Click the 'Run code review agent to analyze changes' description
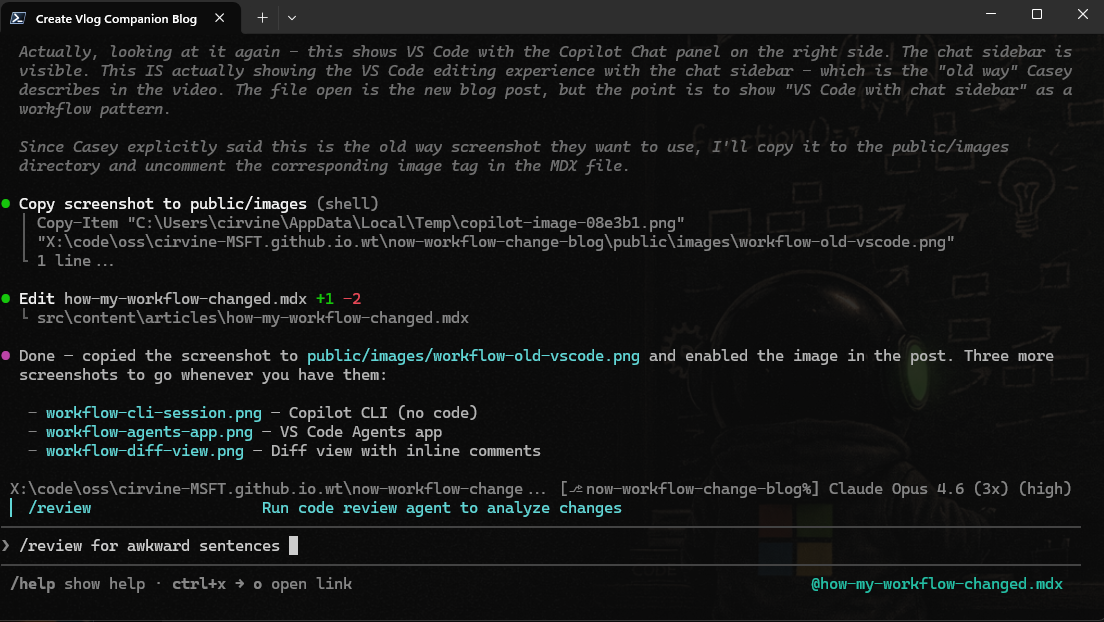1104x622 pixels. tap(441, 508)
